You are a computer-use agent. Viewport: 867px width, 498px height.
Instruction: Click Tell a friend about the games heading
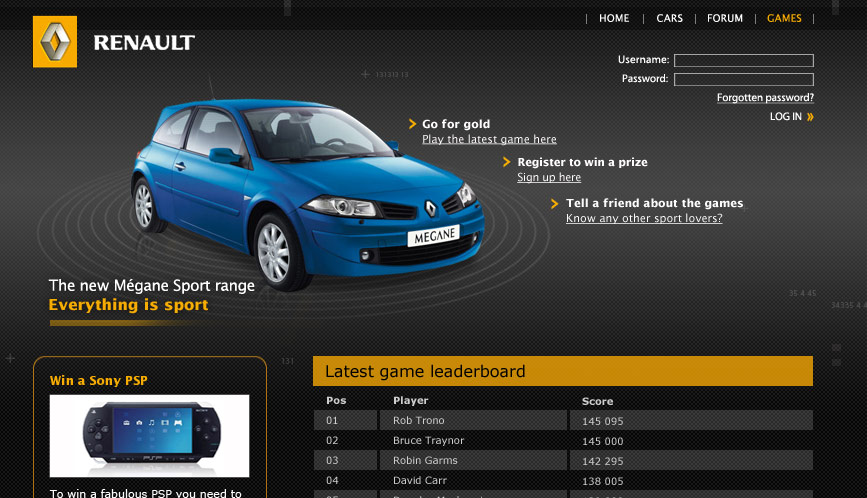655,203
